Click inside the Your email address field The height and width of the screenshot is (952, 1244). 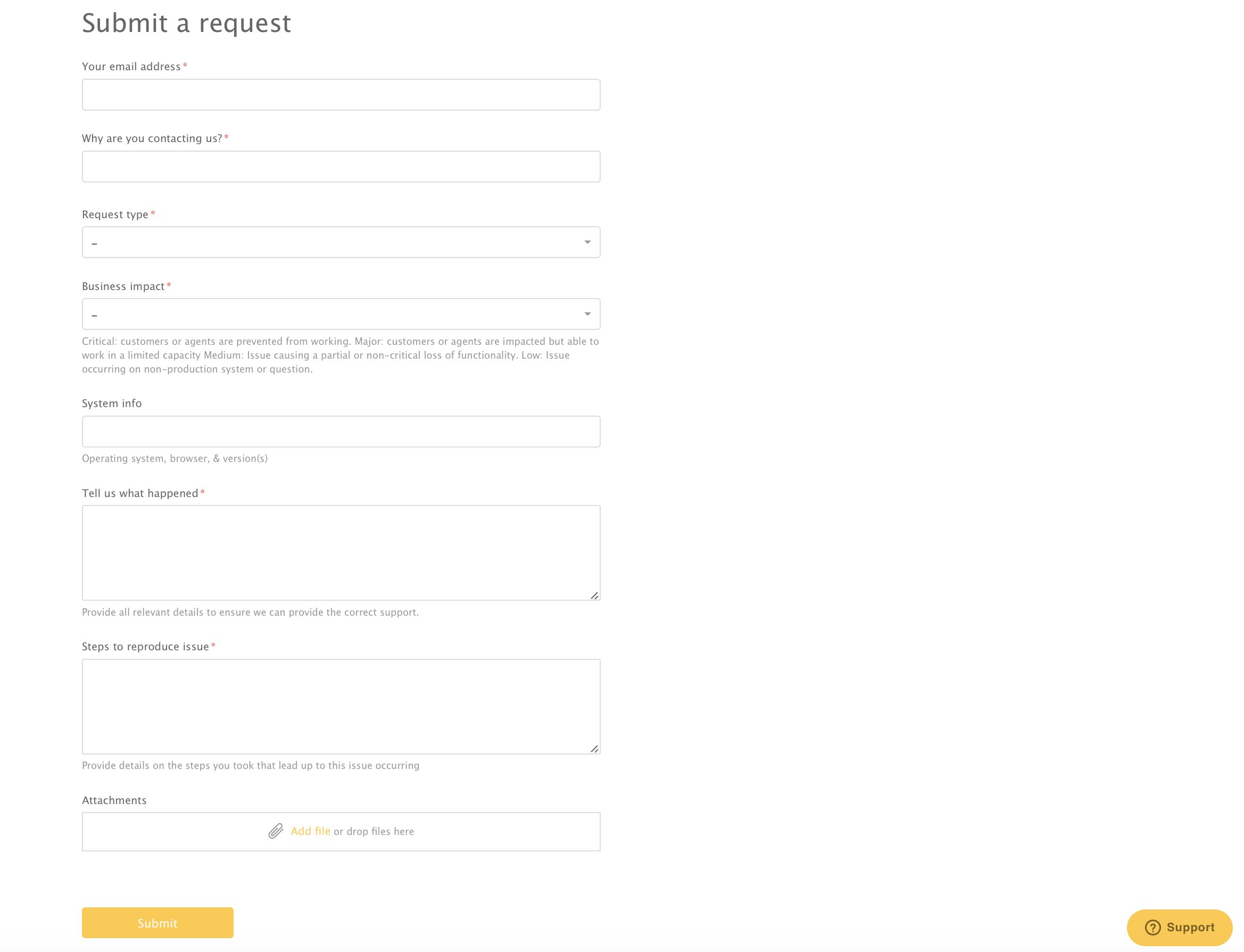click(341, 94)
